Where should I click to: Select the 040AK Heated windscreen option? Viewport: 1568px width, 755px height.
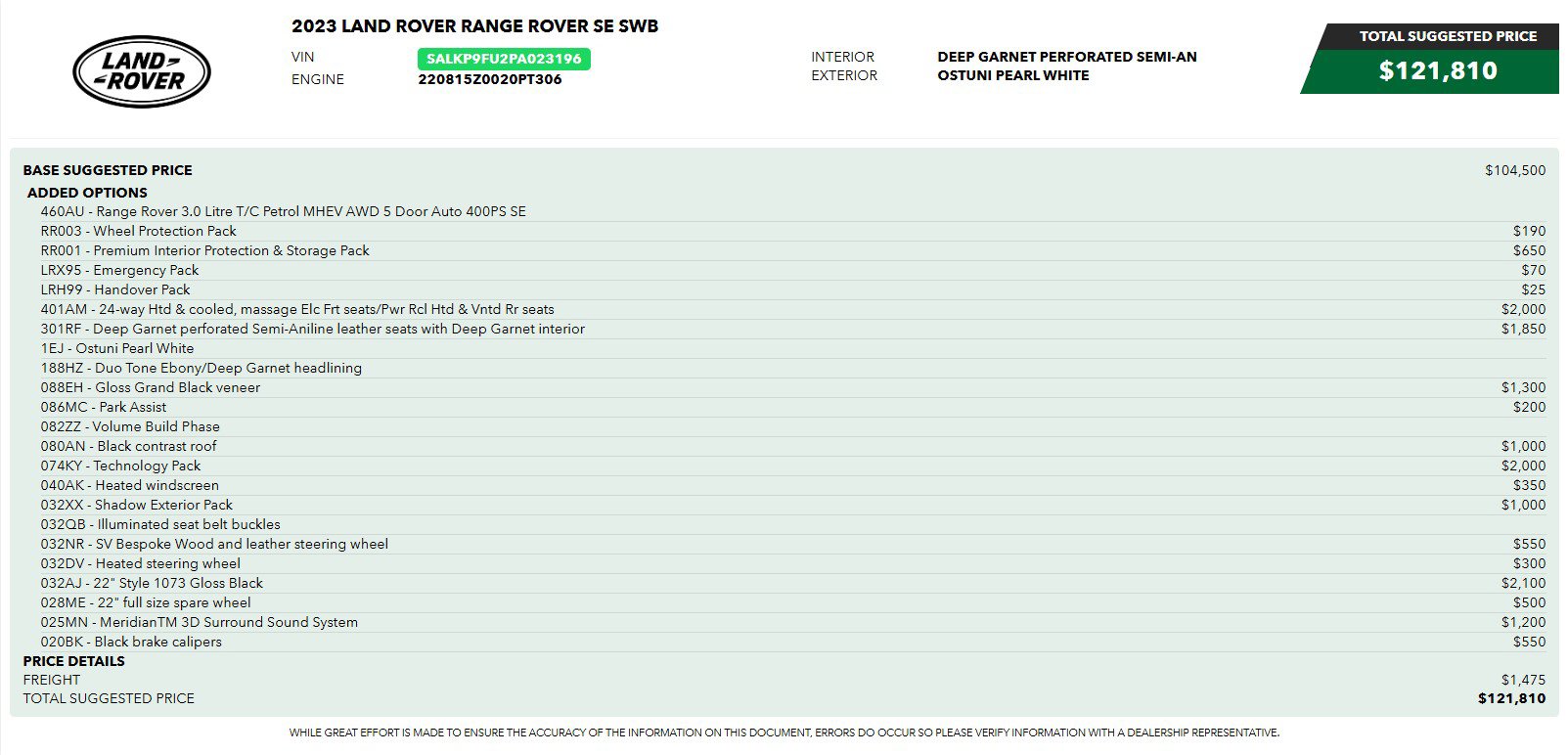coord(793,485)
